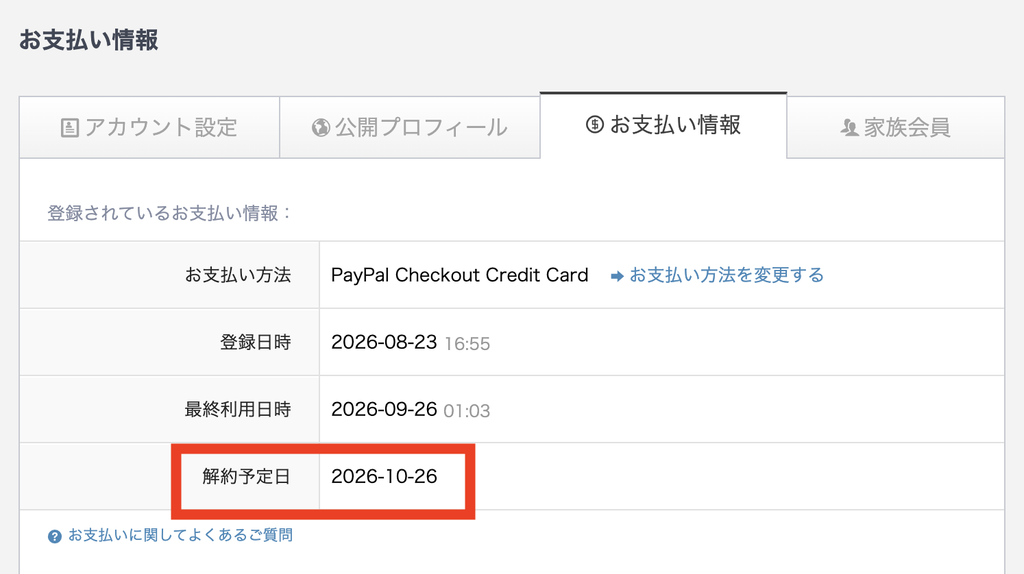
Task: Click the 登録日時 label
Action: point(255,342)
